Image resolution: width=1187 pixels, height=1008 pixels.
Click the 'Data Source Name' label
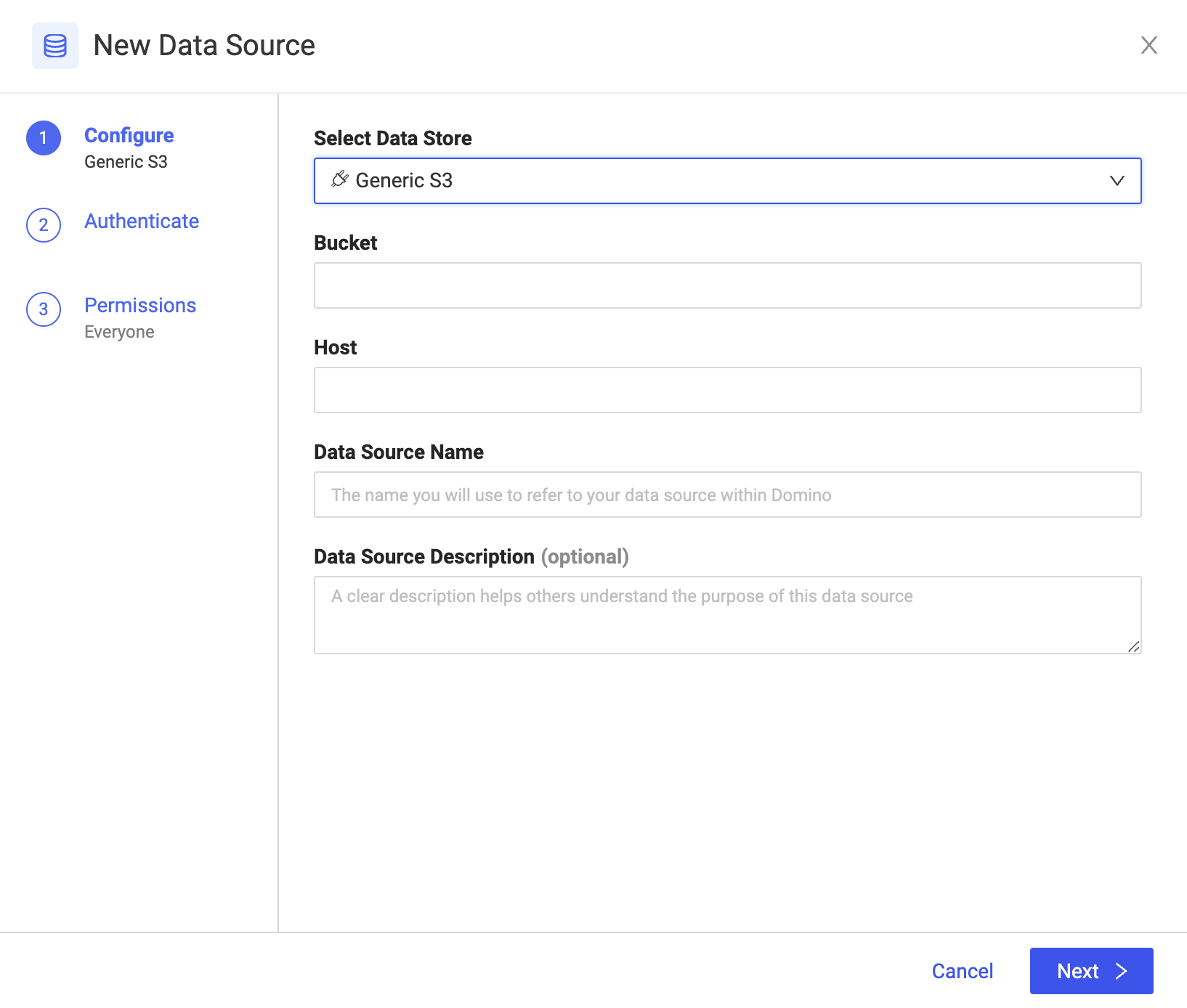(399, 452)
